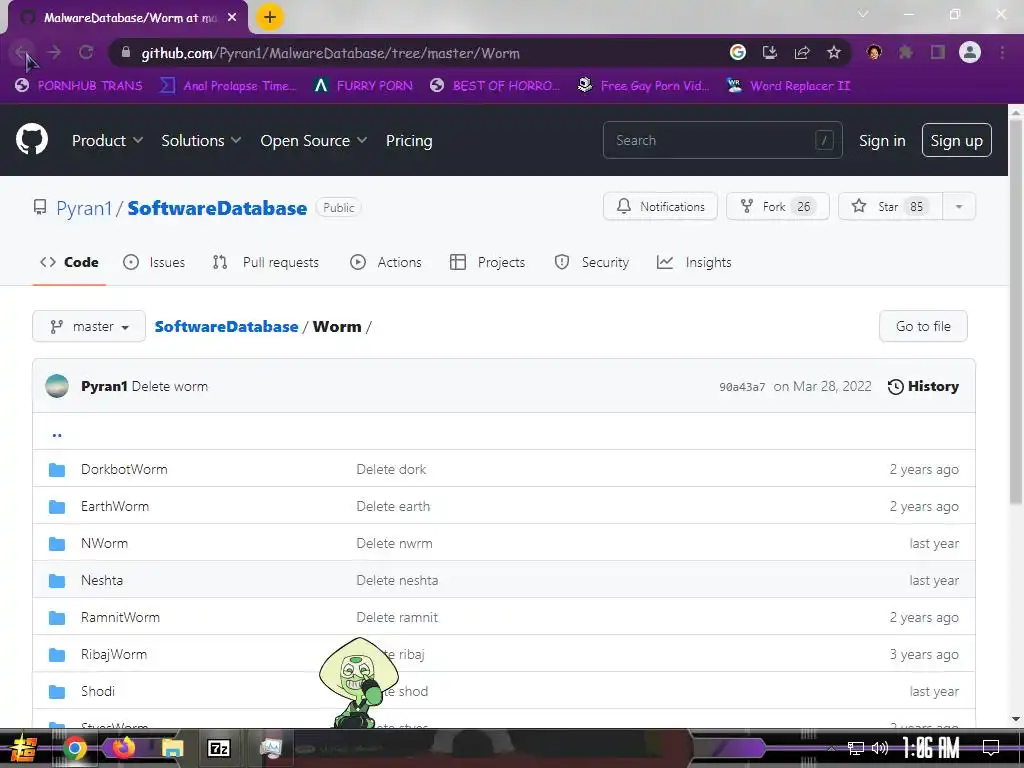
Task: Click the Sign up button
Action: tap(957, 140)
